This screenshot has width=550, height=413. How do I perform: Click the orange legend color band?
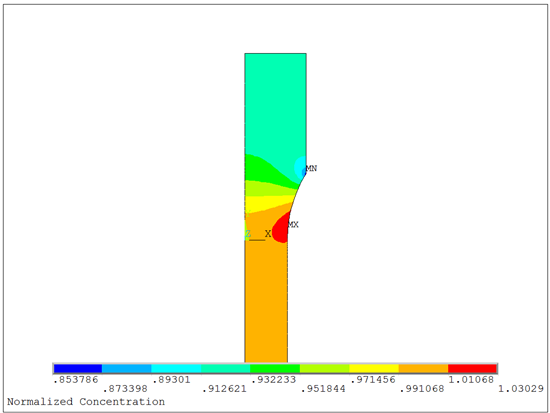[423, 369]
